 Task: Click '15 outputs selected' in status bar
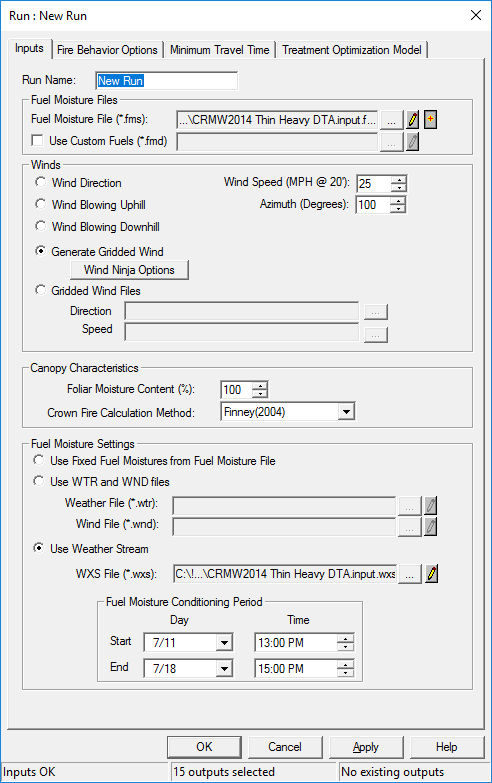coord(224,772)
